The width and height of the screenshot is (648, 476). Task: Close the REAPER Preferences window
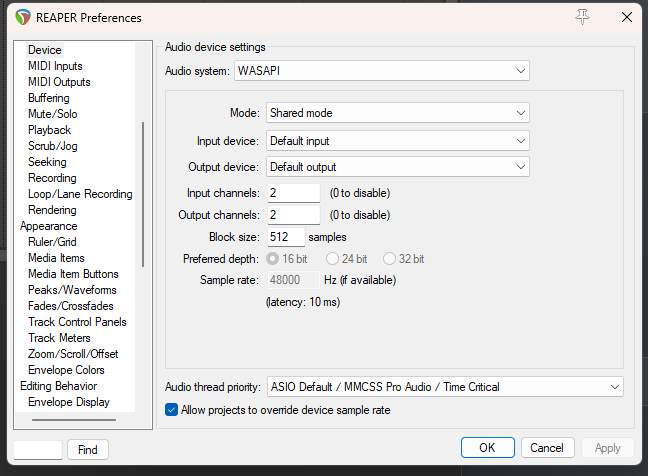click(x=626, y=17)
